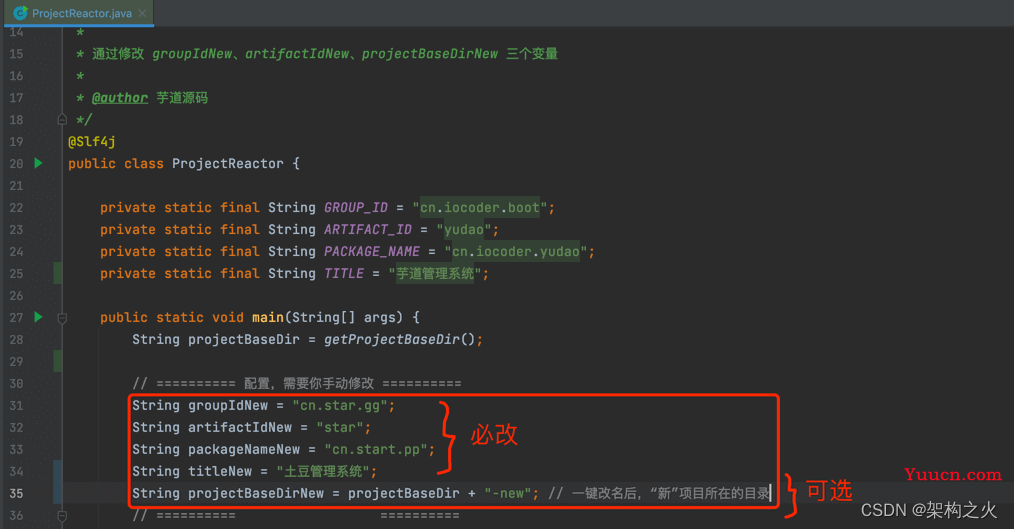
Task: Fold the main method at line 27
Action: coord(62,318)
